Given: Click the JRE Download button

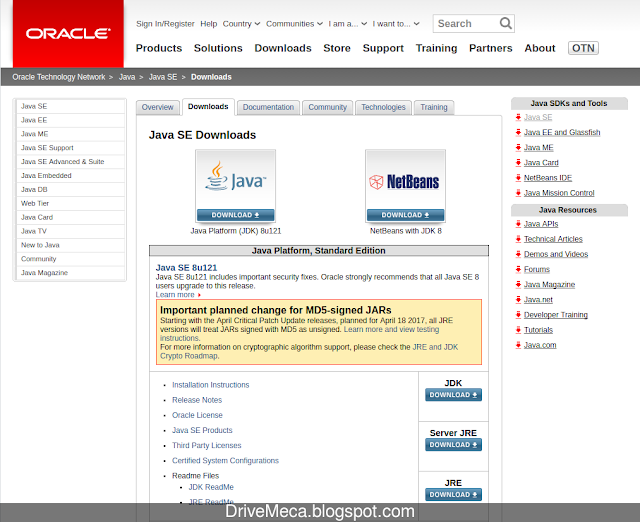Looking at the screenshot, I should (453, 494).
